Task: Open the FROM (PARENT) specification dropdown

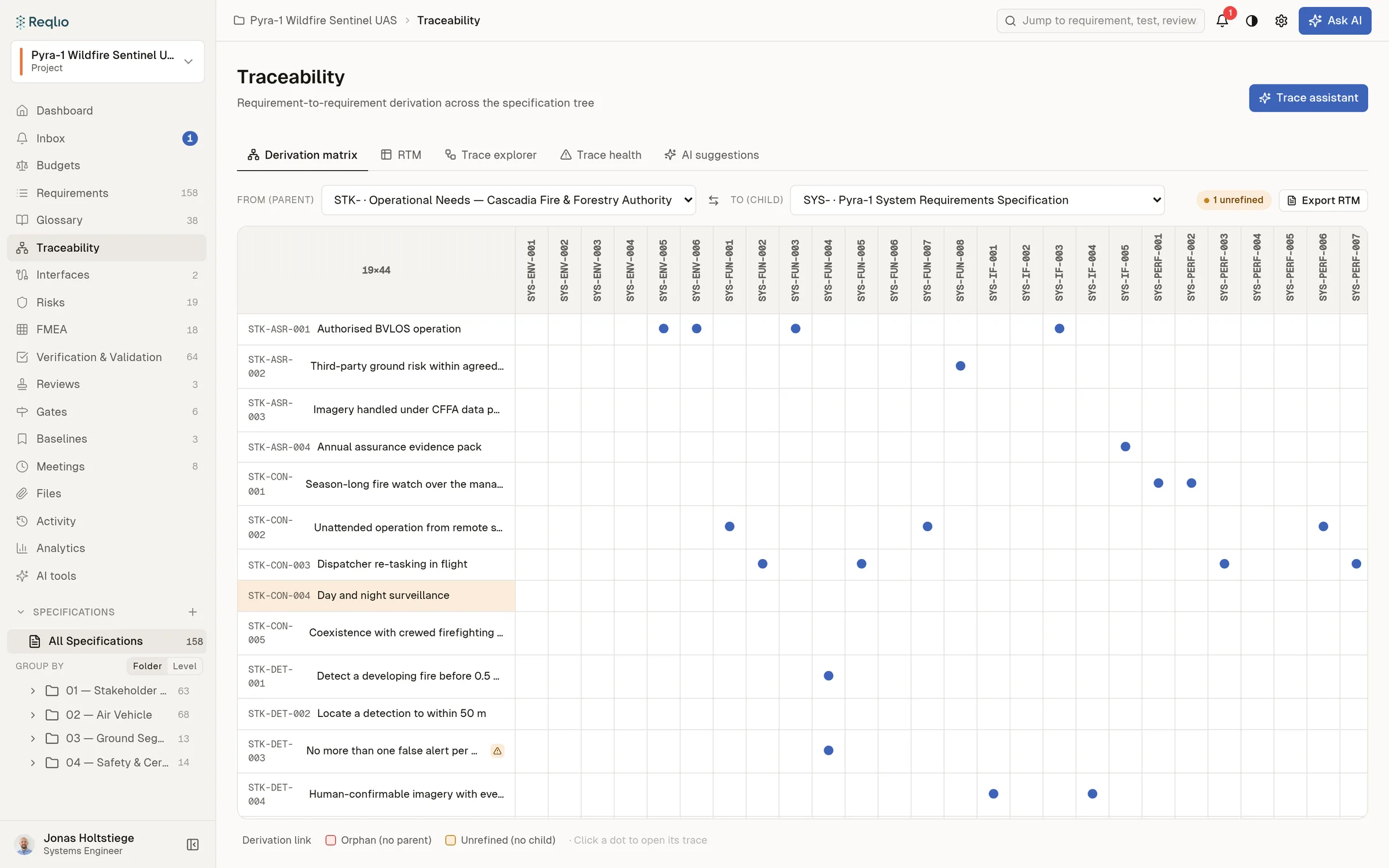Action: pos(508,200)
